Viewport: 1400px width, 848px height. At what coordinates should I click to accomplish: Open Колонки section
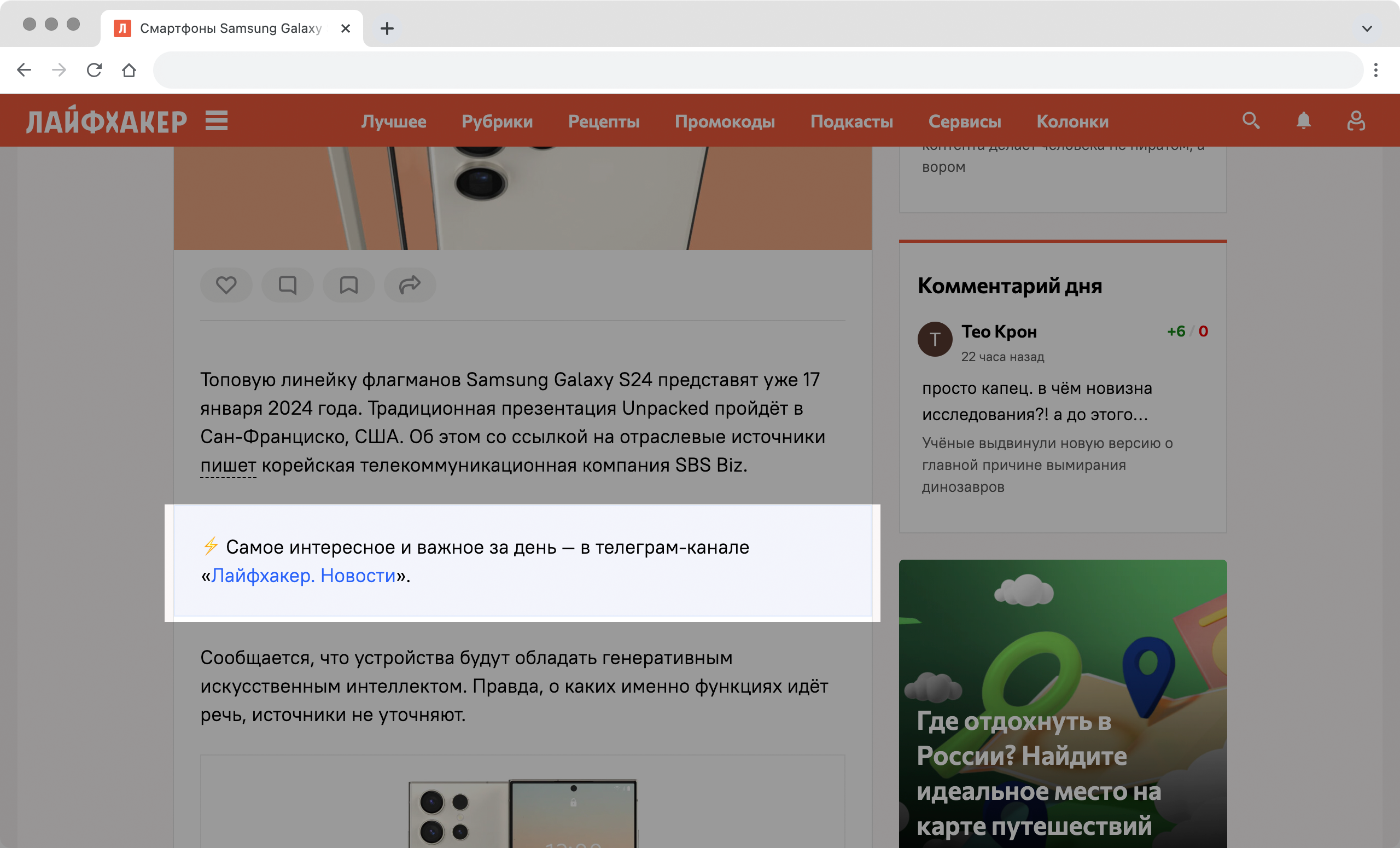(x=1073, y=121)
